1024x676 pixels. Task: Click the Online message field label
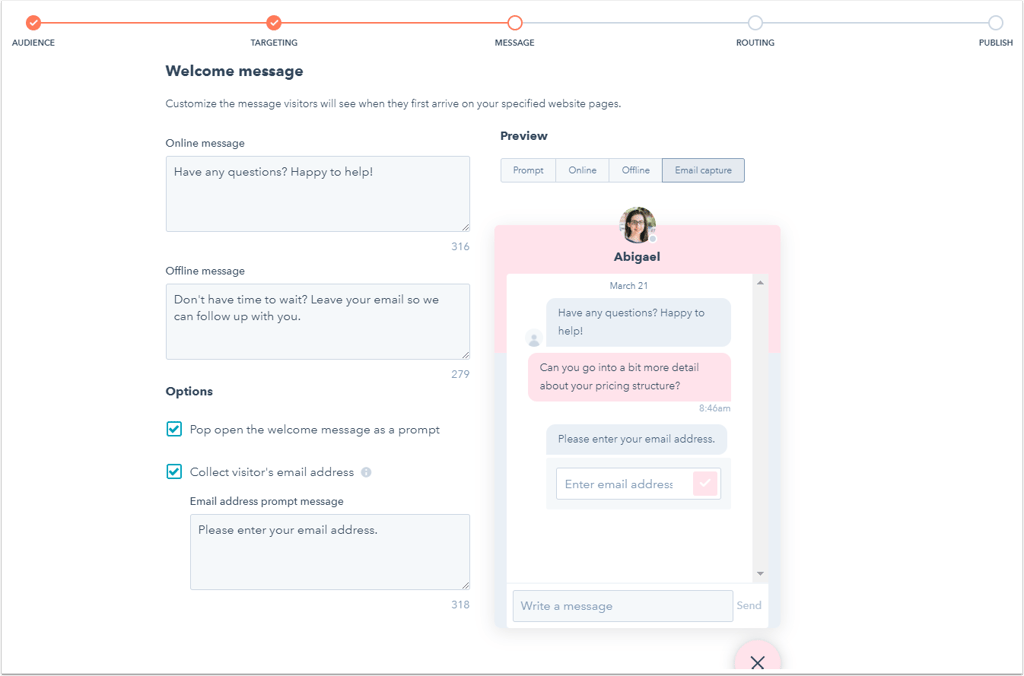click(205, 143)
